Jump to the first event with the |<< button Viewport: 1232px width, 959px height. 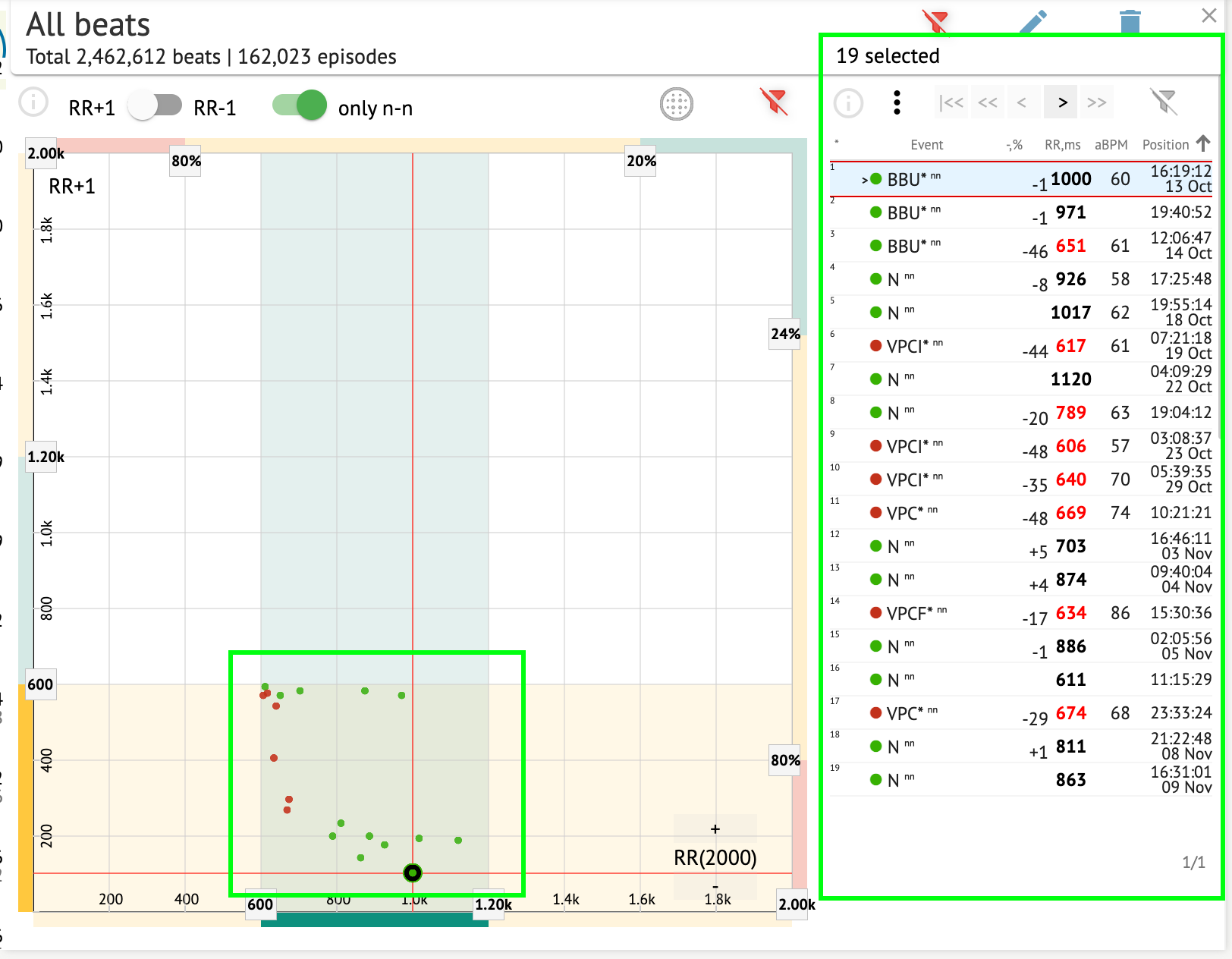[951, 102]
